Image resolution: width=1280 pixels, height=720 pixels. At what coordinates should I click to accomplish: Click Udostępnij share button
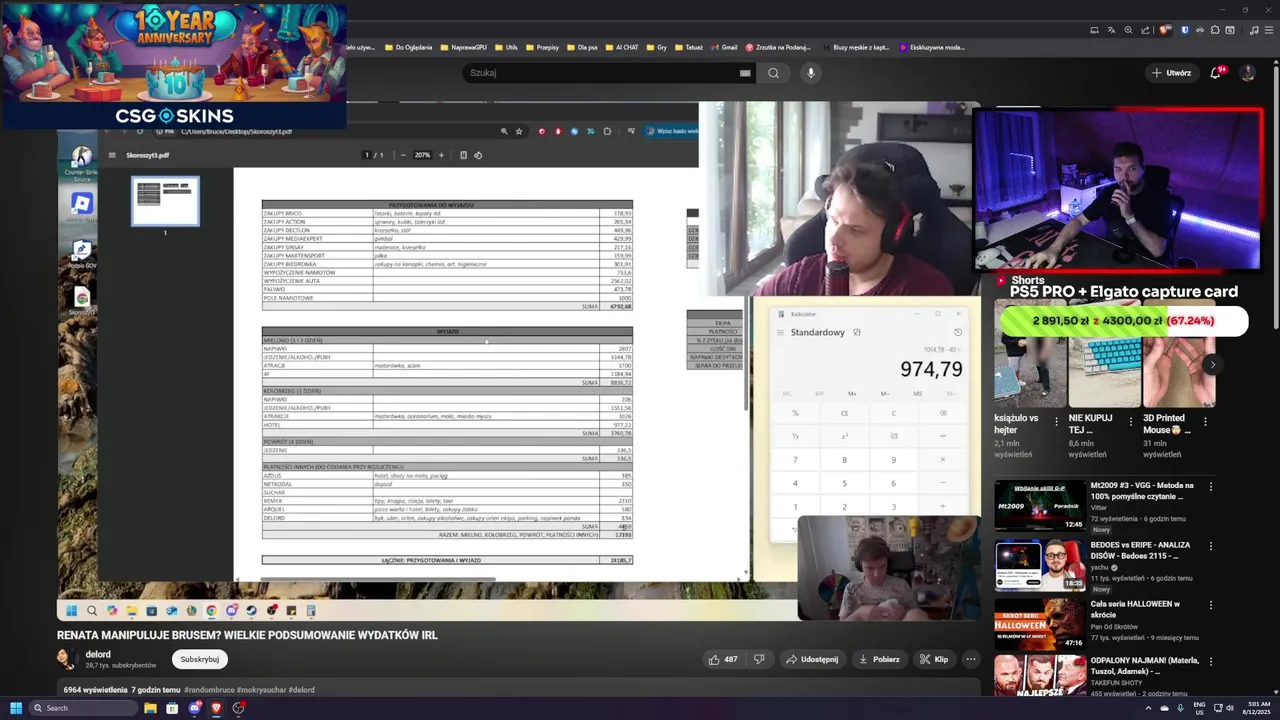tap(812, 660)
